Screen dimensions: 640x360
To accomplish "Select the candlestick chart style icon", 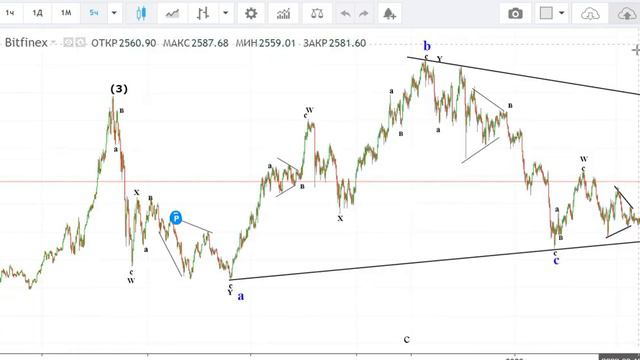I will coord(141,13).
